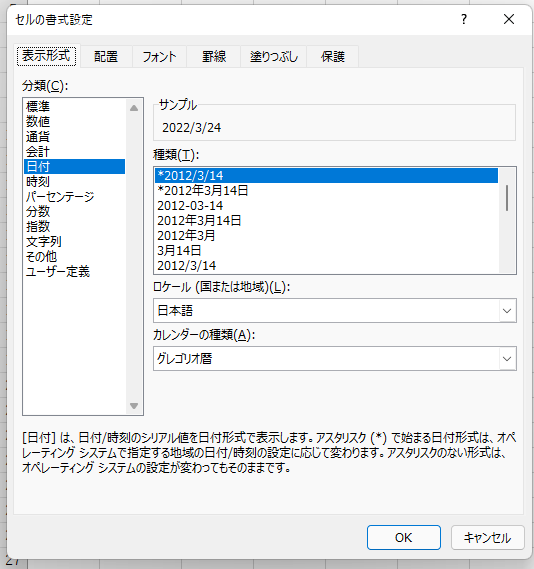
Task: Open the 塗りつぶし tab
Action: pos(274,57)
